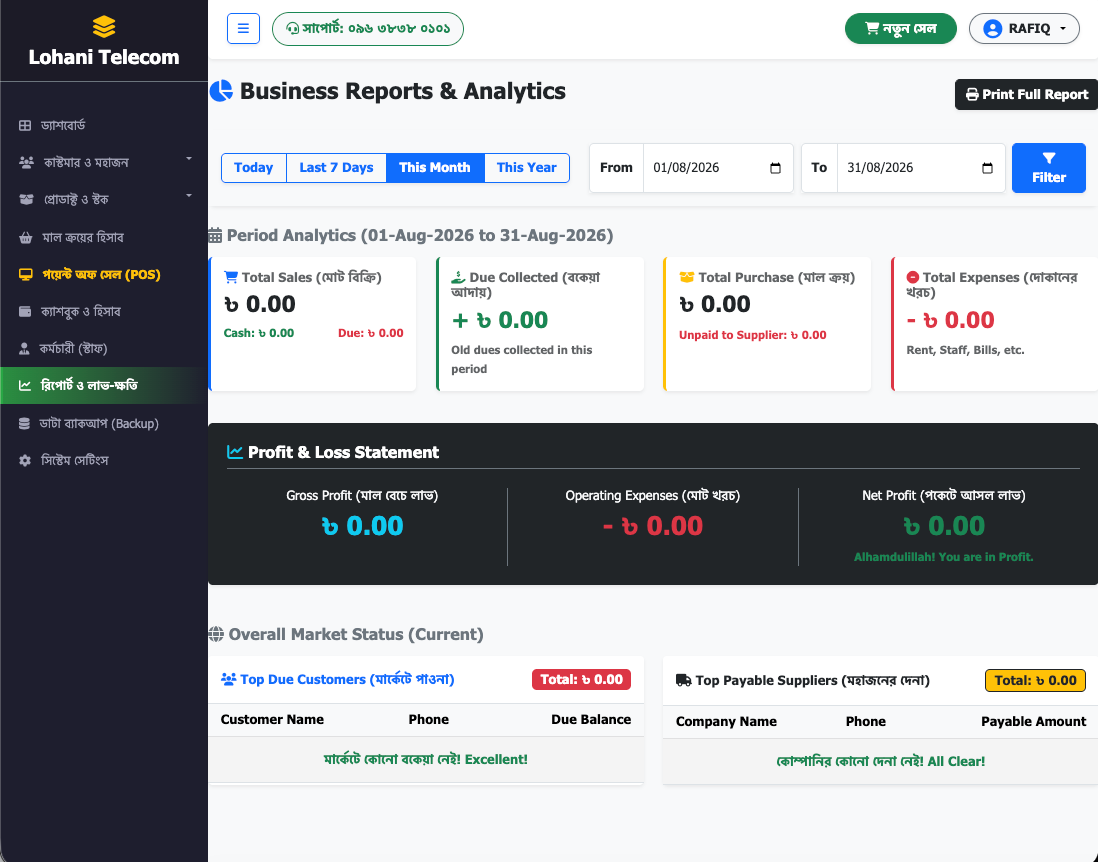The width and height of the screenshot is (1098, 862).
Task: Click the cart icon on নতুন সেল
Action: pyautogui.click(x=872, y=28)
